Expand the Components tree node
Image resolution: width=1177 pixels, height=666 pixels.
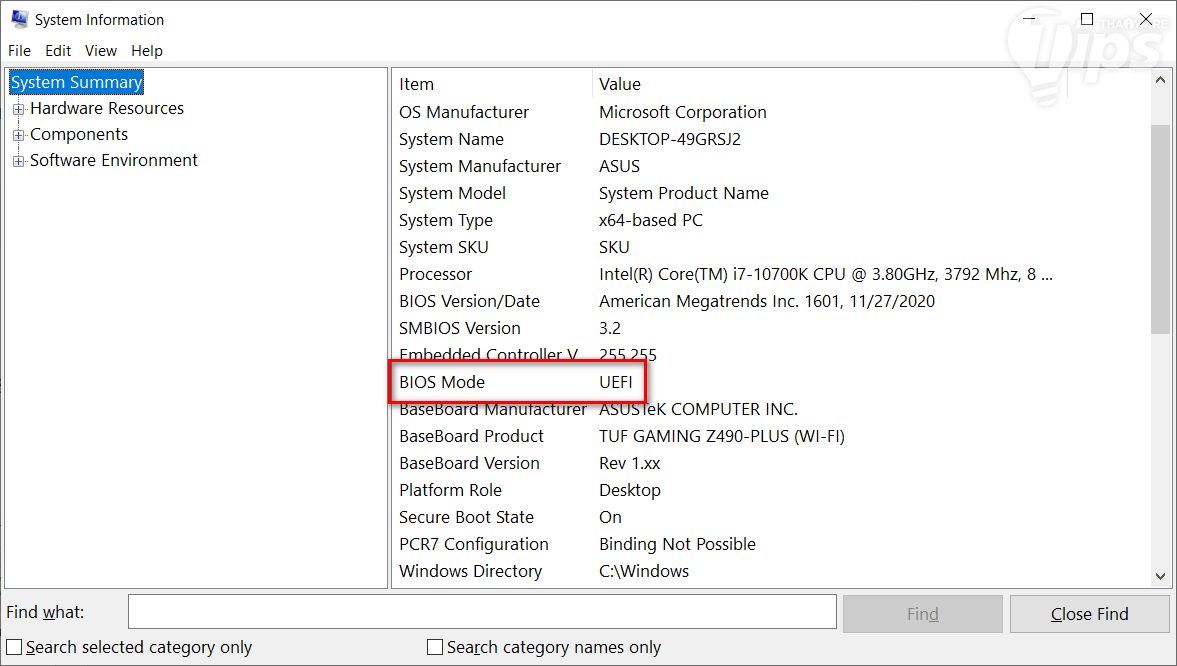click(x=18, y=135)
